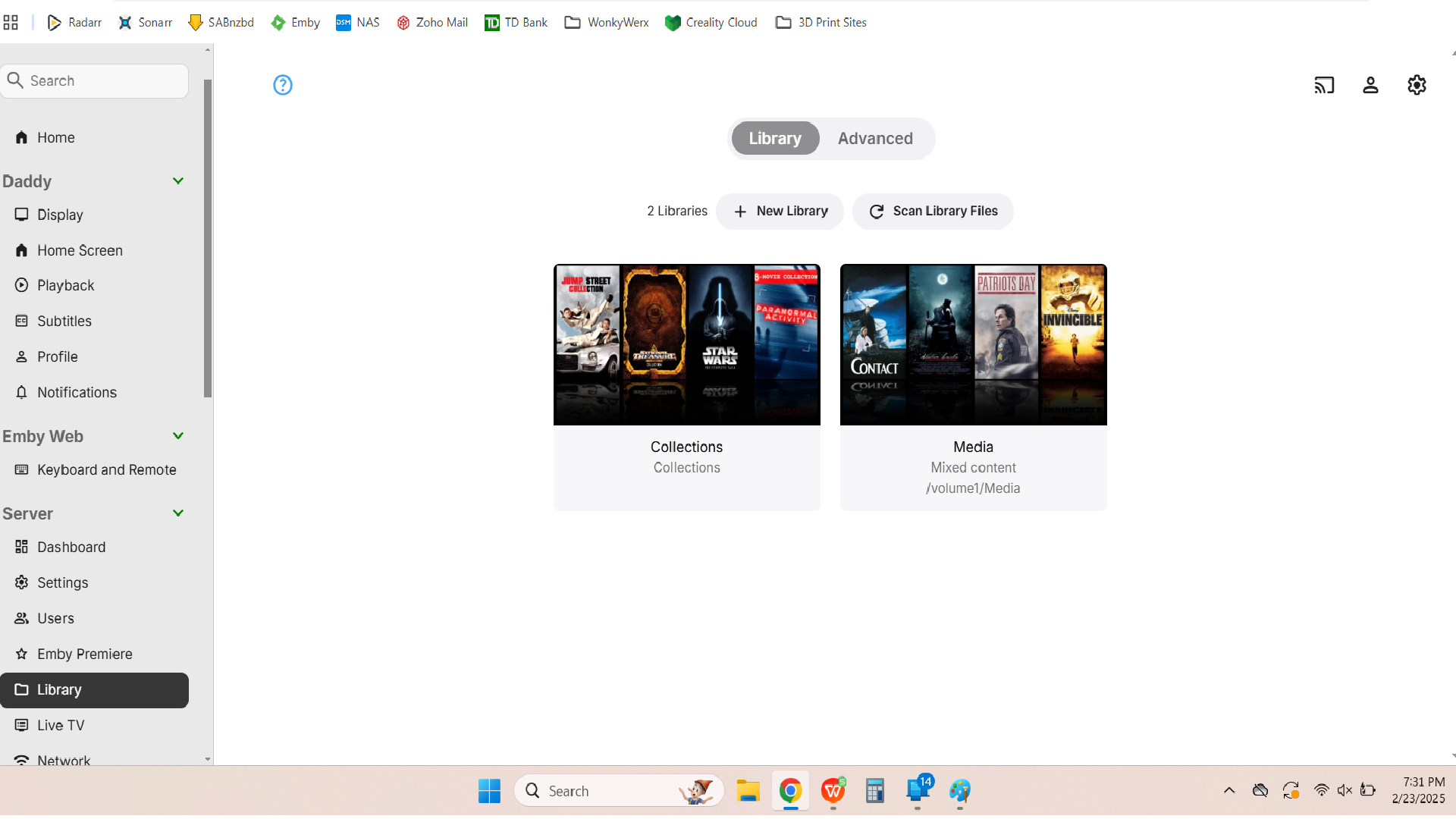Click the Cast icon in the header
Viewport: 1456px width, 819px height.
pyautogui.click(x=1324, y=84)
